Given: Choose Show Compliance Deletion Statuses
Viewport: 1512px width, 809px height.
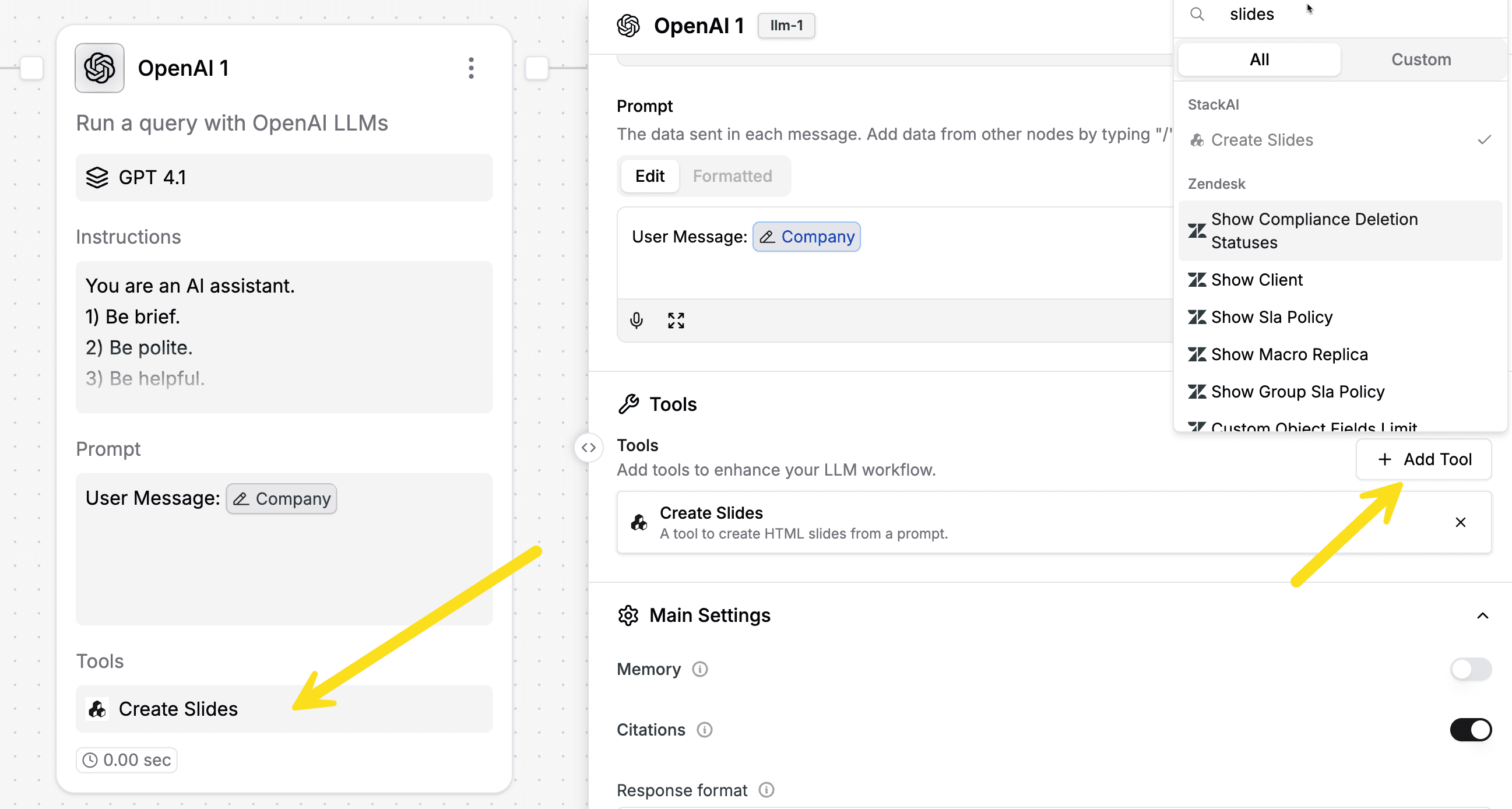Looking at the screenshot, I should point(1340,231).
